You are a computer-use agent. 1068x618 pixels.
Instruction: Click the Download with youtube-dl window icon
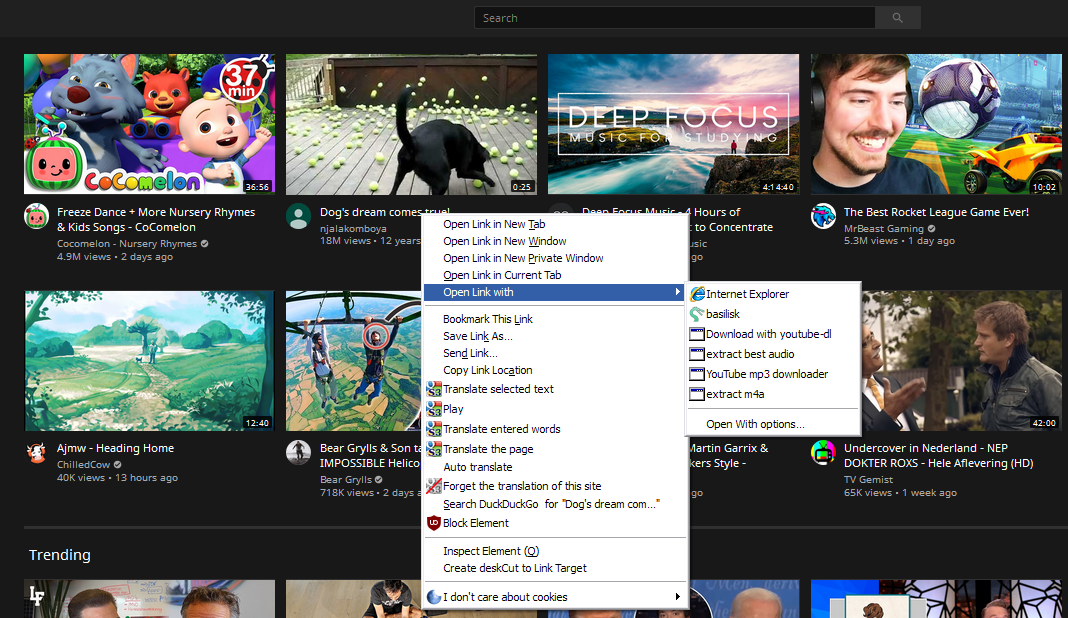(697, 334)
